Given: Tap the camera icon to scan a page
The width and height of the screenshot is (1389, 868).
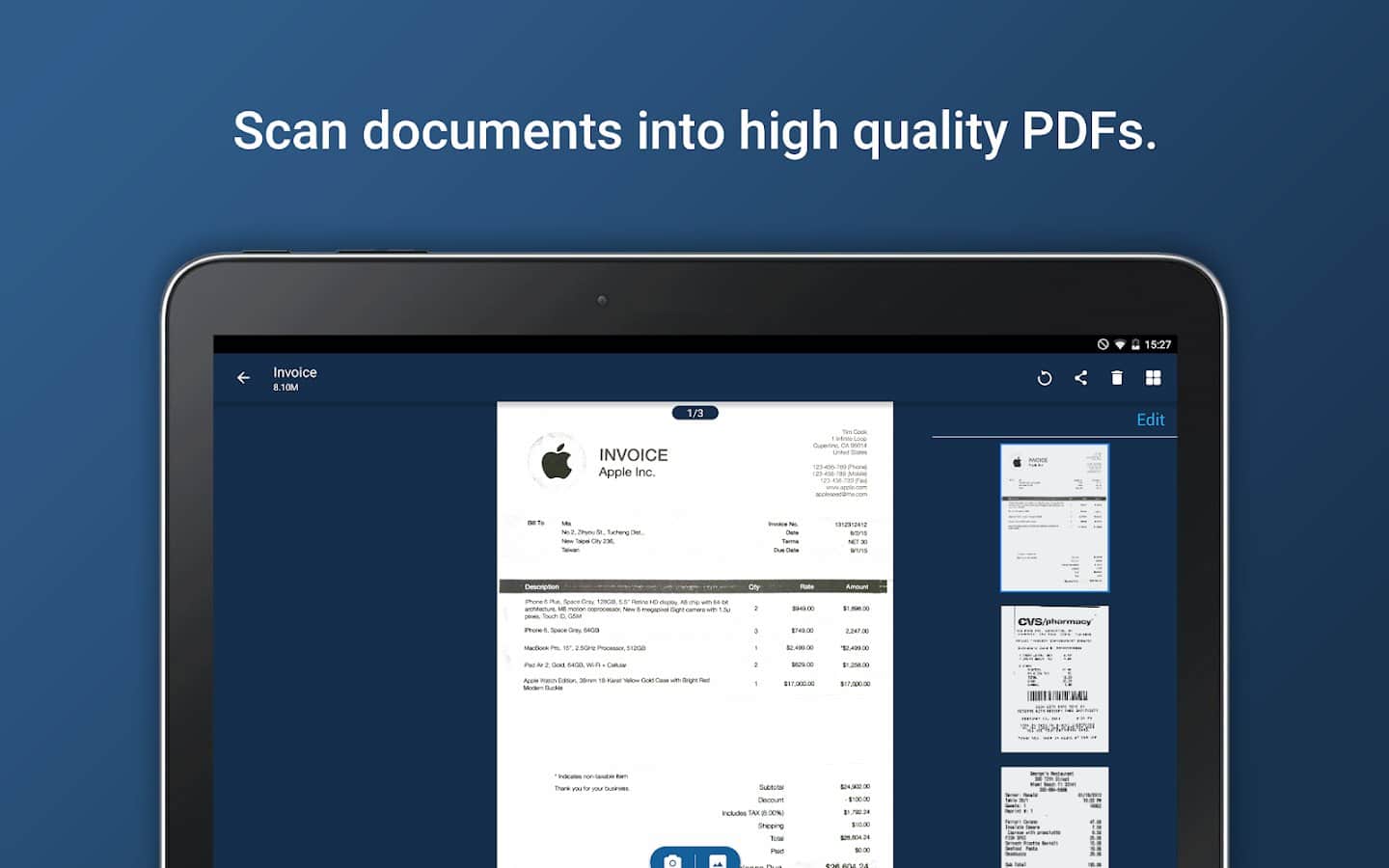Looking at the screenshot, I should click(x=672, y=860).
